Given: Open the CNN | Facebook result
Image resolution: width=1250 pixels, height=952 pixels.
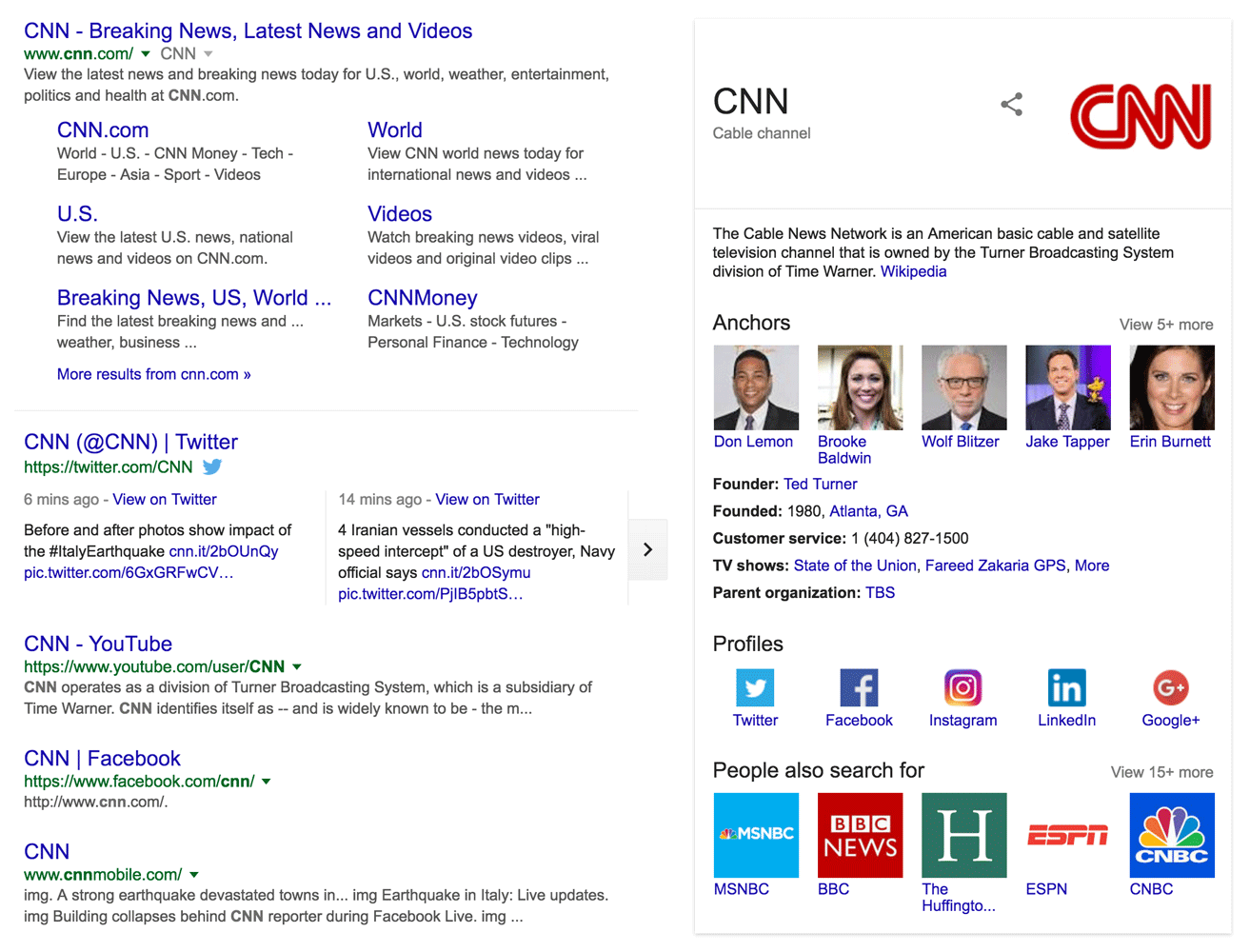Looking at the screenshot, I should click(102, 758).
